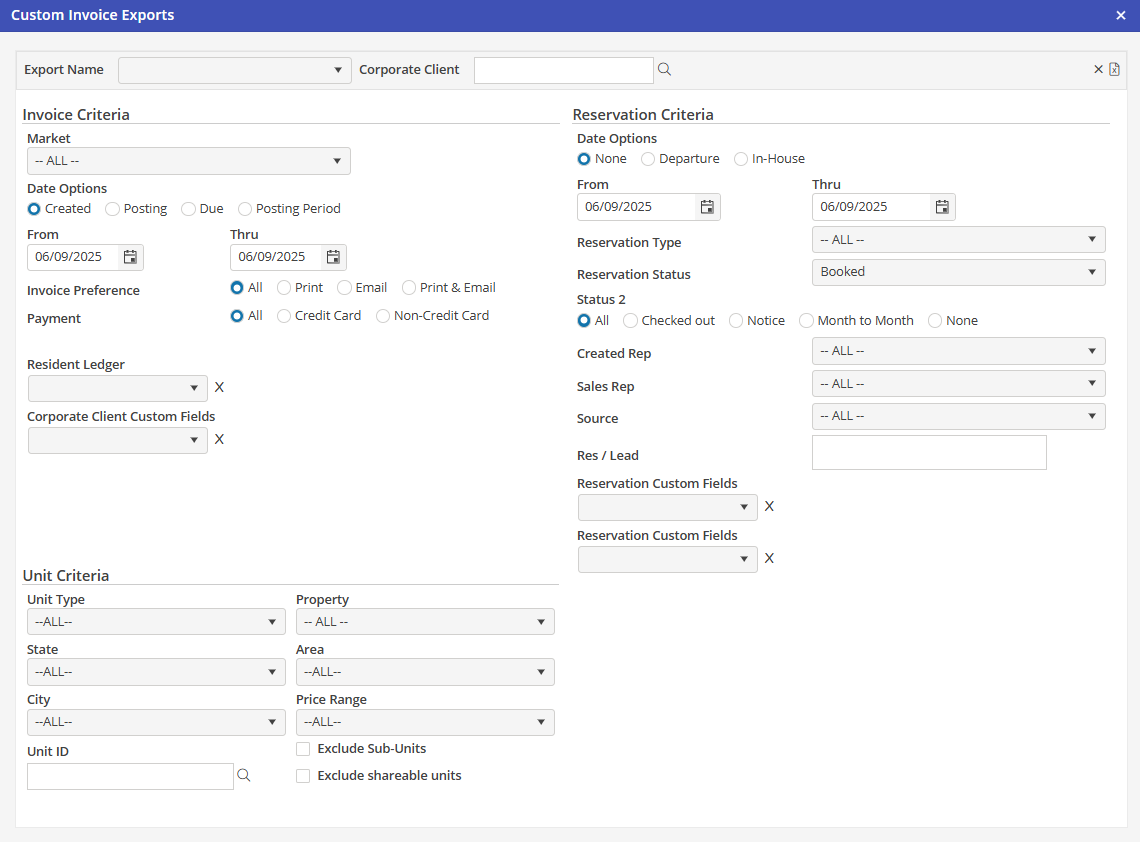The image size is (1140, 842).
Task: Click into the Res / Lead text field
Action: pyautogui.click(x=929, y=452)
